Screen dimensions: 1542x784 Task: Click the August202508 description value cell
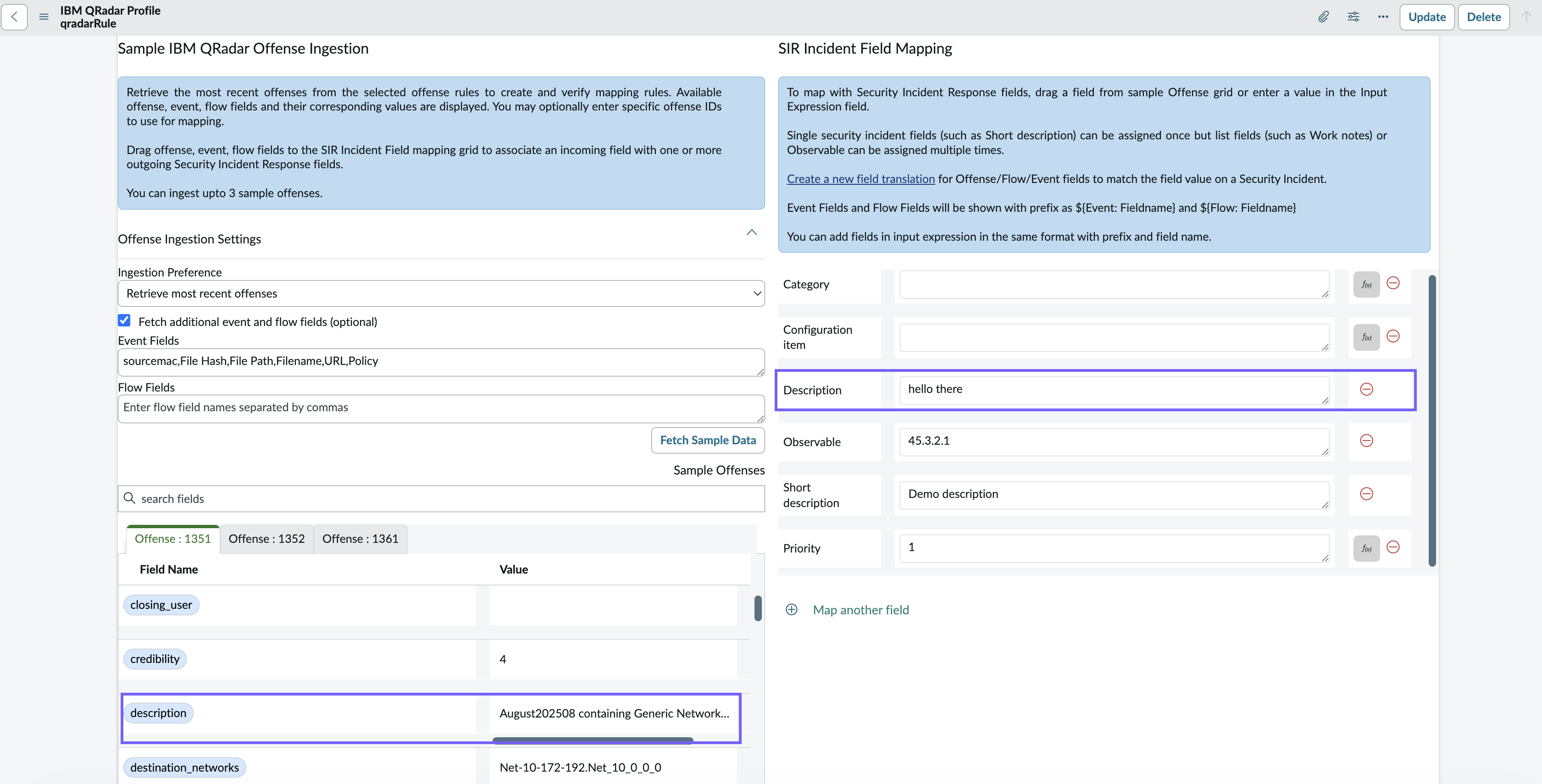tap(614, 713)
